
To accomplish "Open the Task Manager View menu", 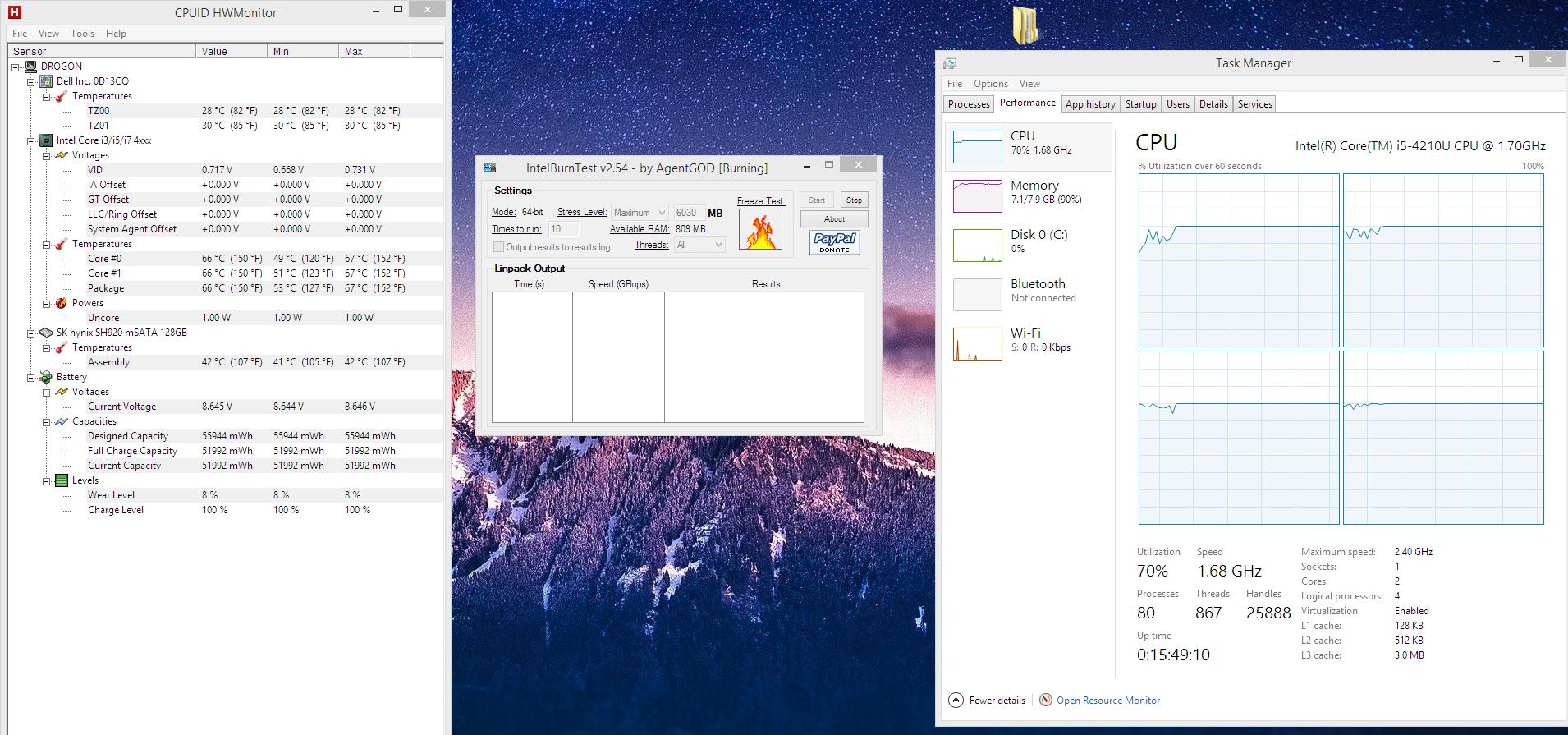I will (1029, 84).
